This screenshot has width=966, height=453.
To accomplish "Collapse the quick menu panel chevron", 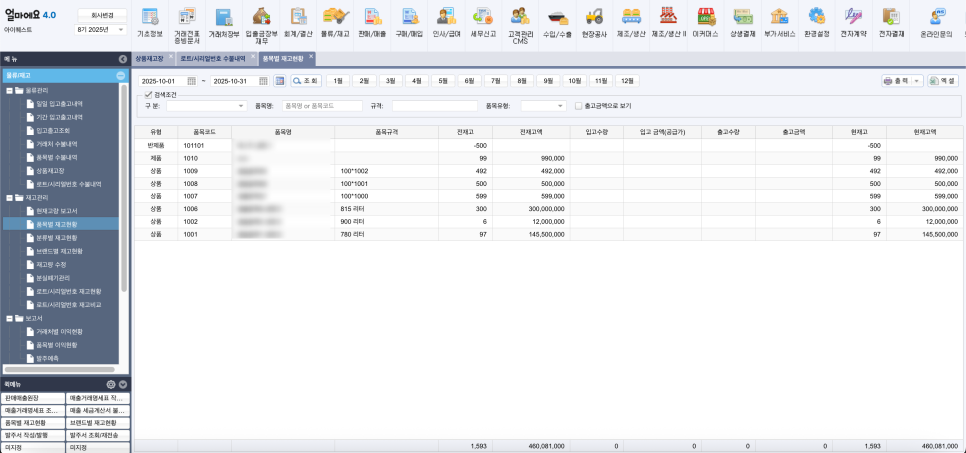I will (x=123, y=384).
